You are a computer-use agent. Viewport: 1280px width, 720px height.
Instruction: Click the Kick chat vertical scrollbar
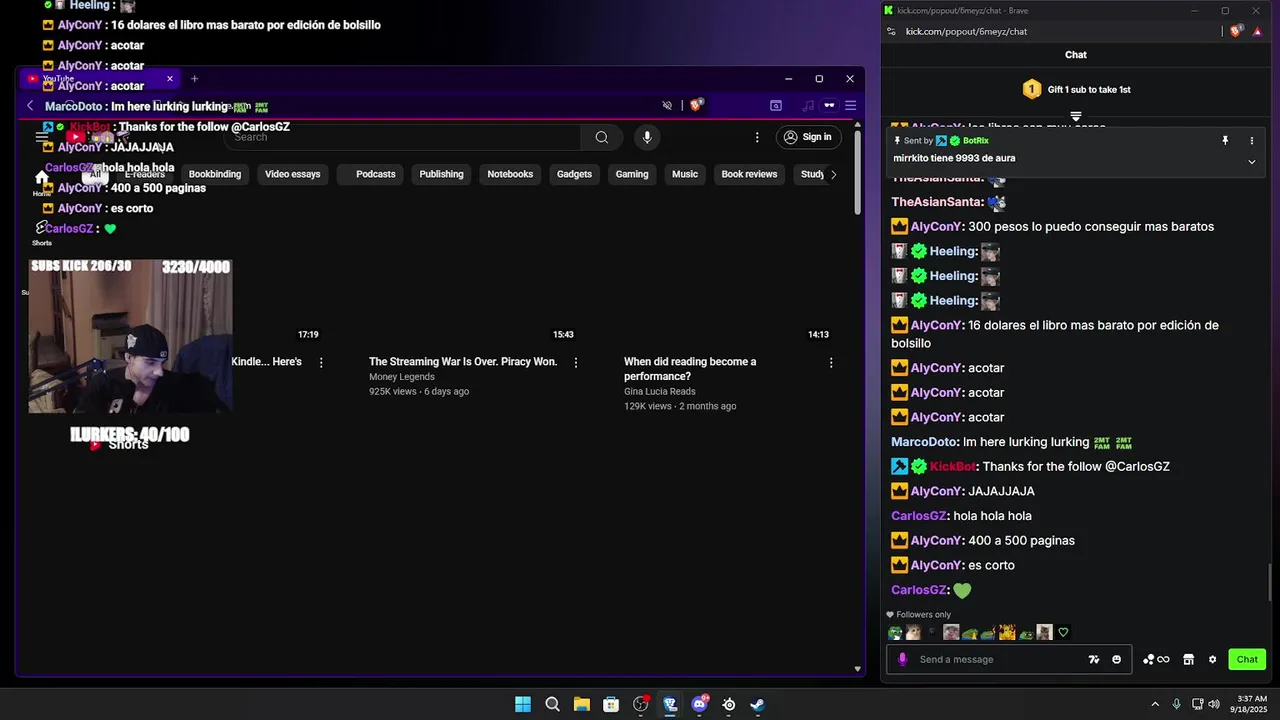1272,583
